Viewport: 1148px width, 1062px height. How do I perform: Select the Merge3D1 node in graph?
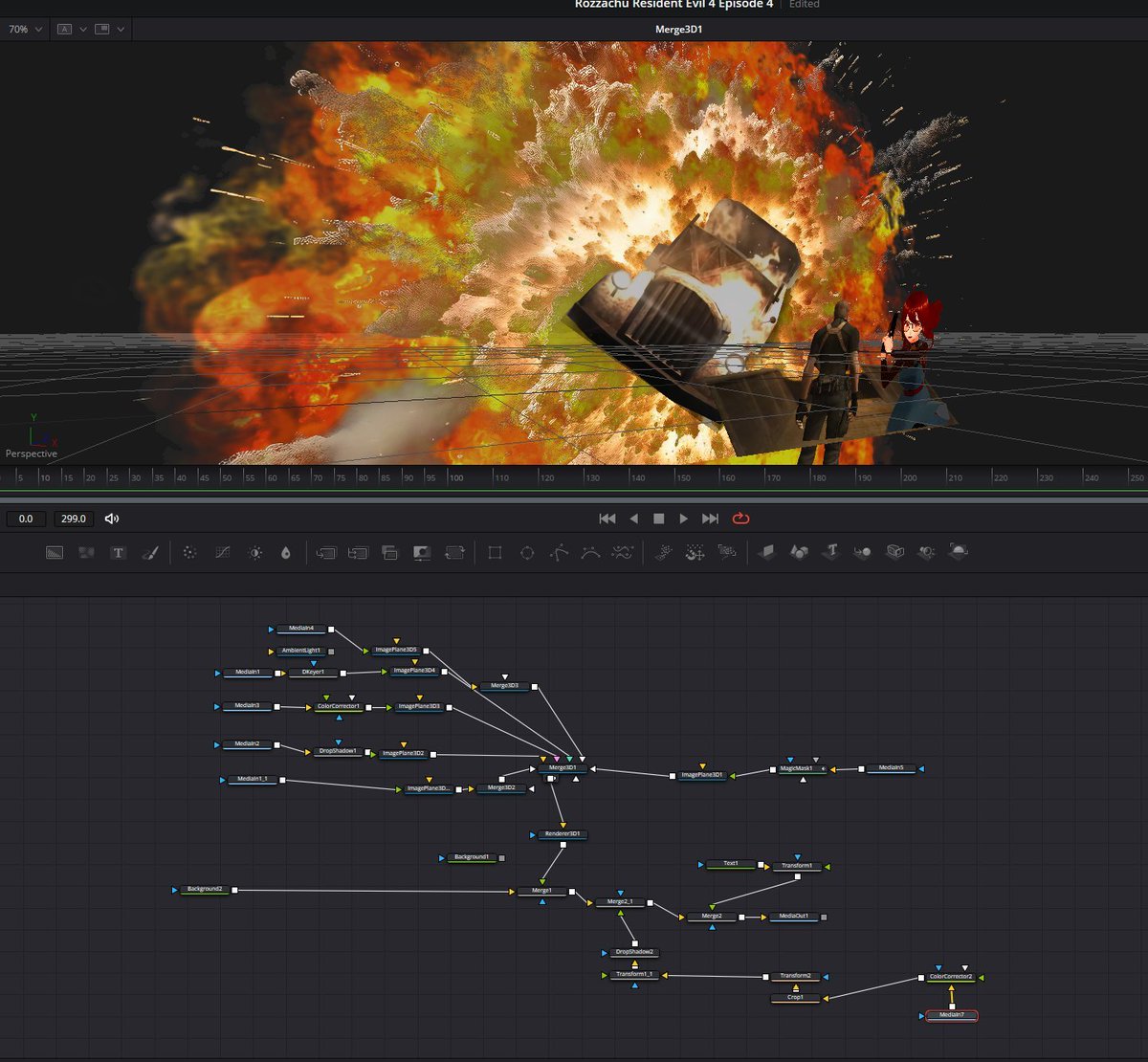tap(563, 768)
